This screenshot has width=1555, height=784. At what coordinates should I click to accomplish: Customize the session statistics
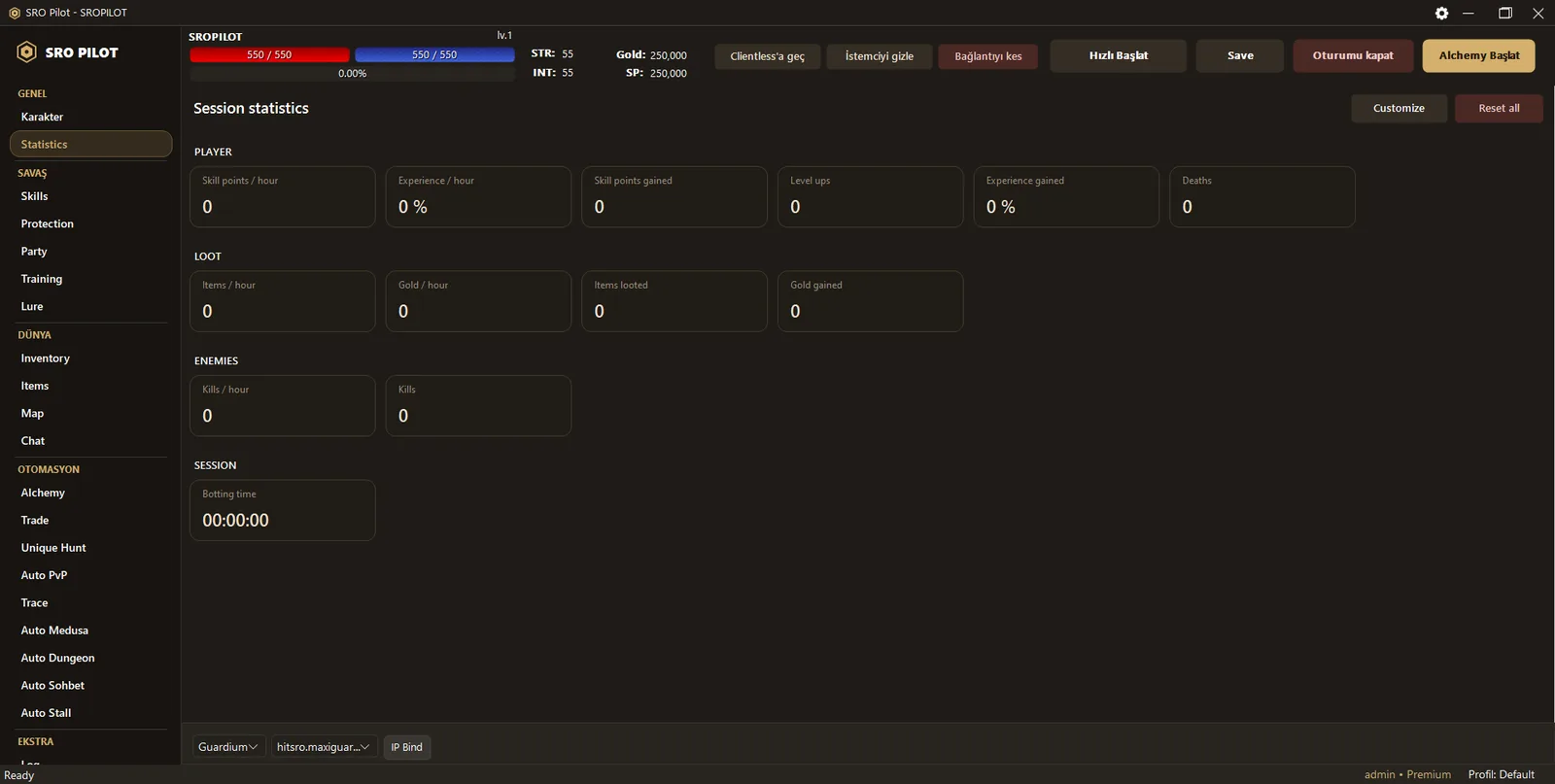tap(1399, 108)
